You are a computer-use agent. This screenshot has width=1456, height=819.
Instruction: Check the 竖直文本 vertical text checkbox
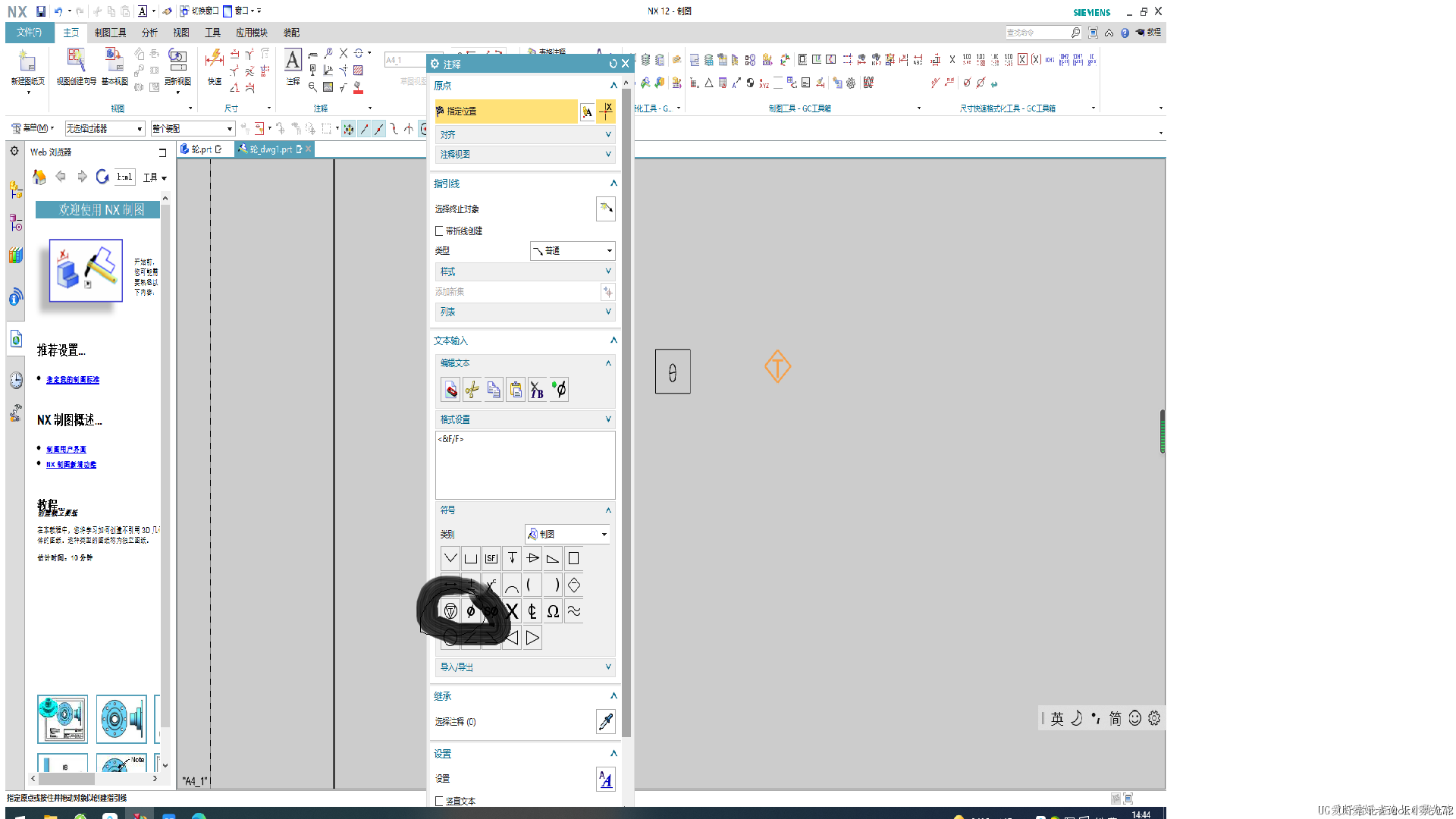click(439, 801)
